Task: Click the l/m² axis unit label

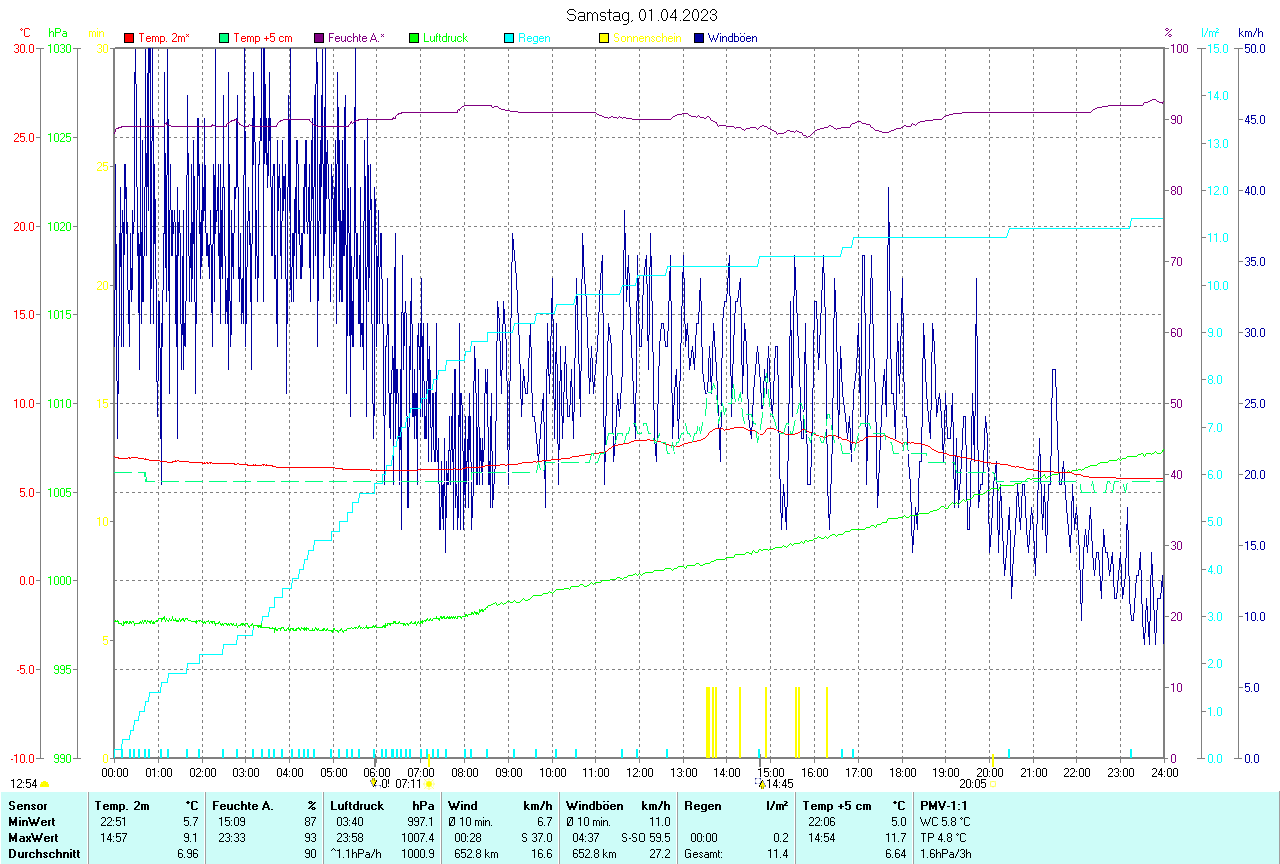Action: click(x=1210, y=33)
